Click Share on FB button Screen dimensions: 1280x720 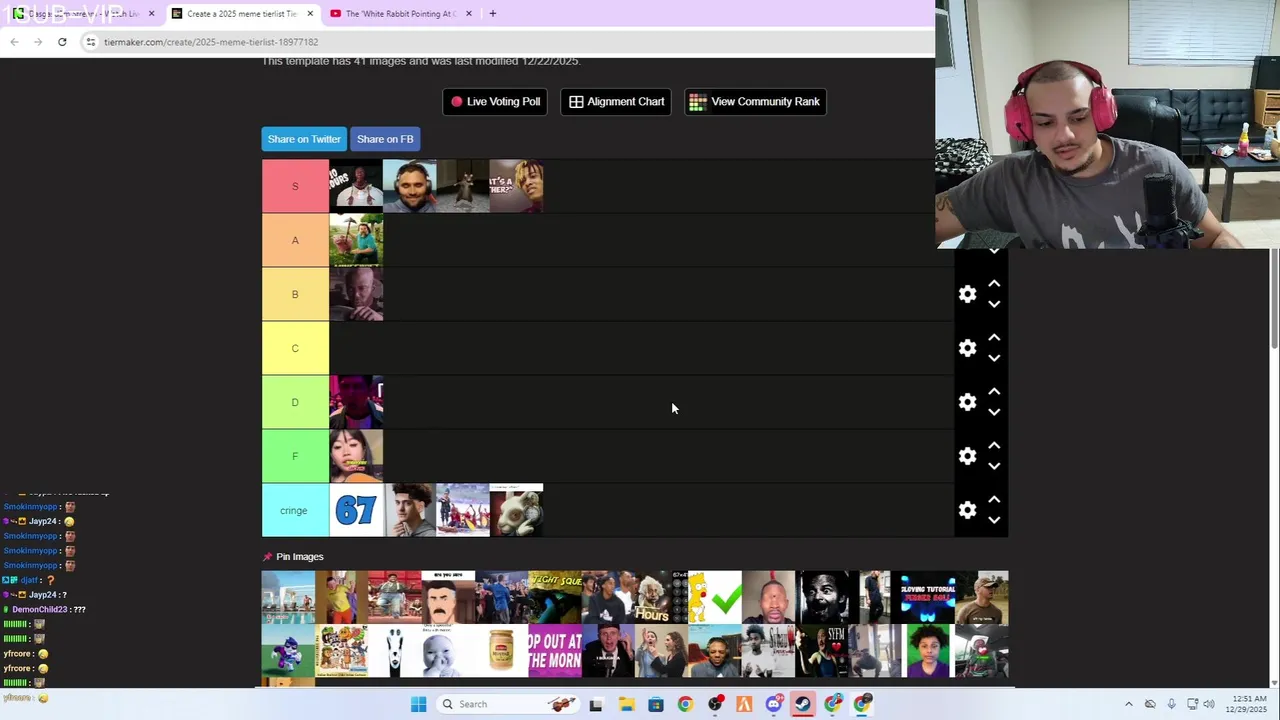point(385,139)
